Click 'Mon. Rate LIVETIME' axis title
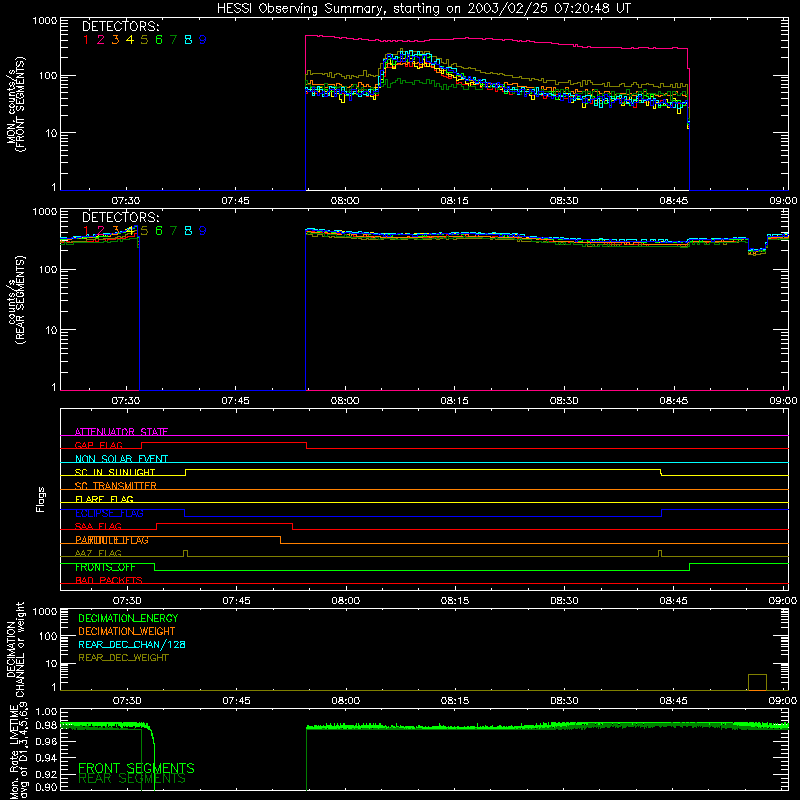 tap(15, 752)
